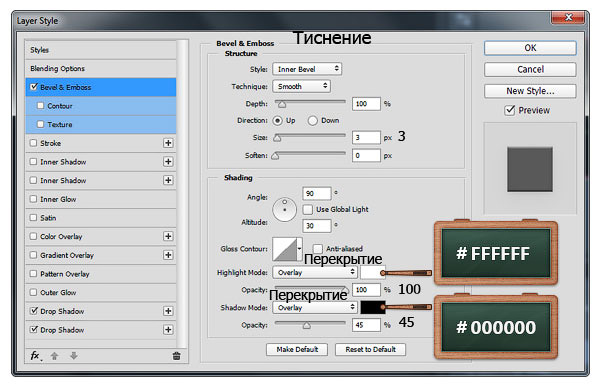
Task: Open the Style dropdown showing Inner Bevel
Action: pyautogui.click(x=307, y=69)
